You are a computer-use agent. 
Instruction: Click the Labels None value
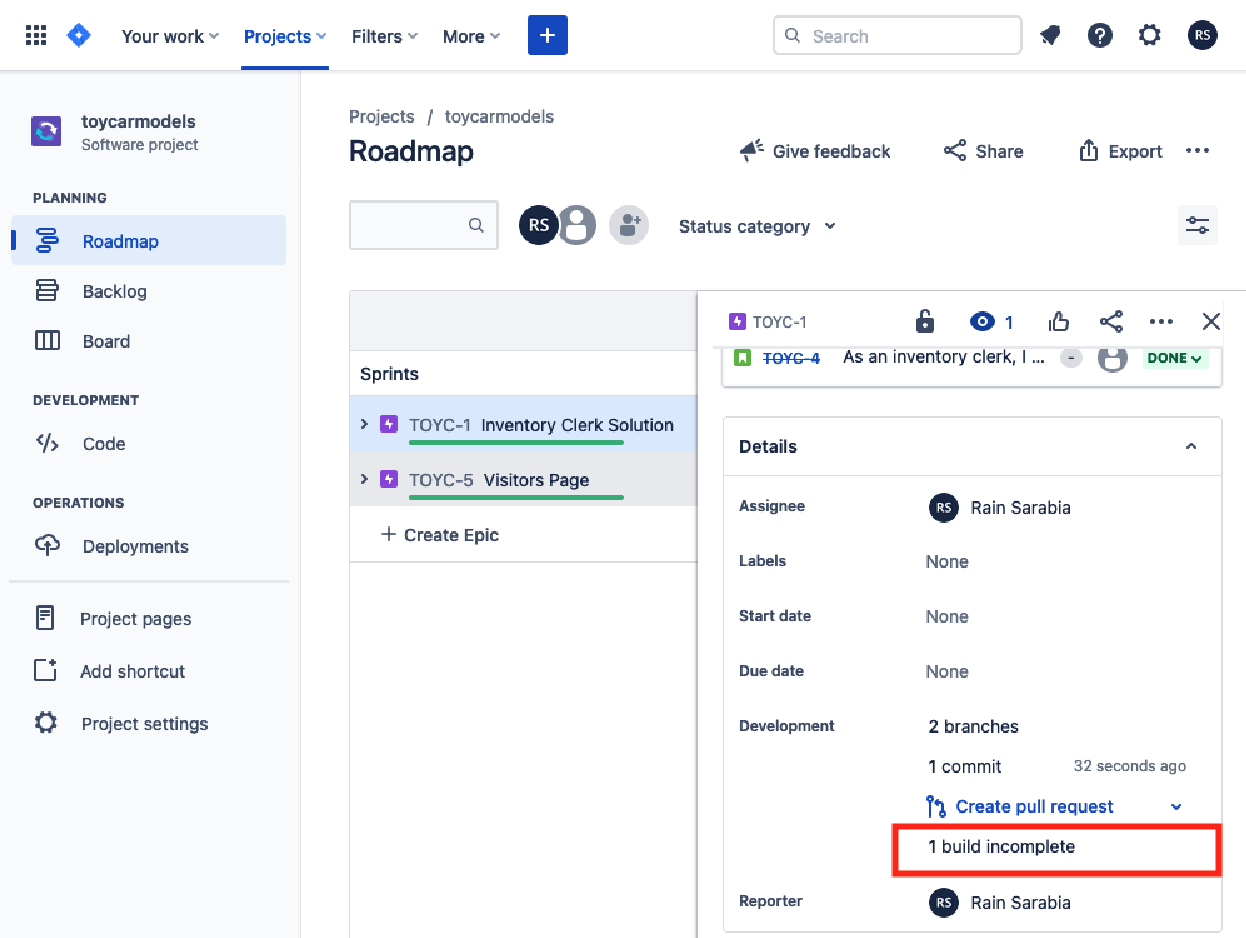coord(947,562)
